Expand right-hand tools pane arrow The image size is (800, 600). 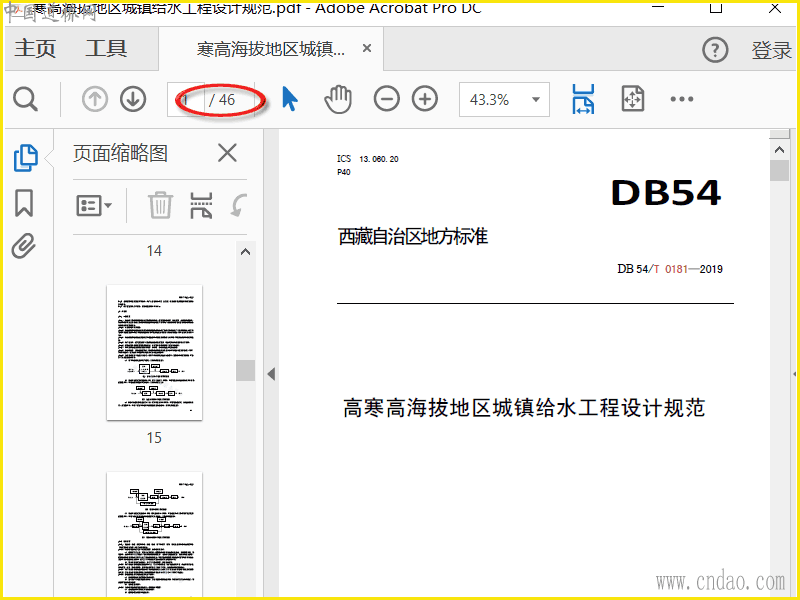(x=794, y=374)
